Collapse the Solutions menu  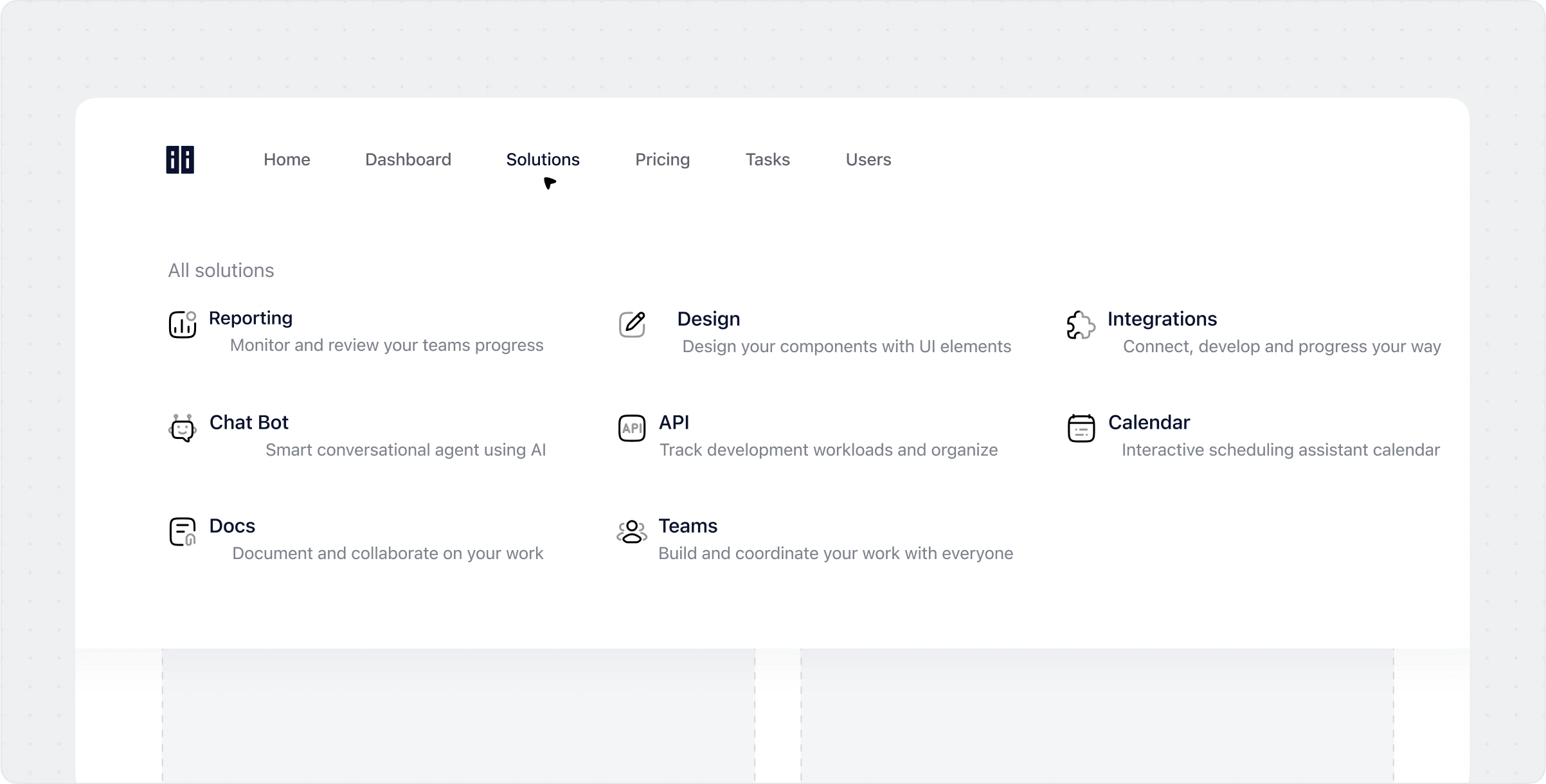click(543, 159)
